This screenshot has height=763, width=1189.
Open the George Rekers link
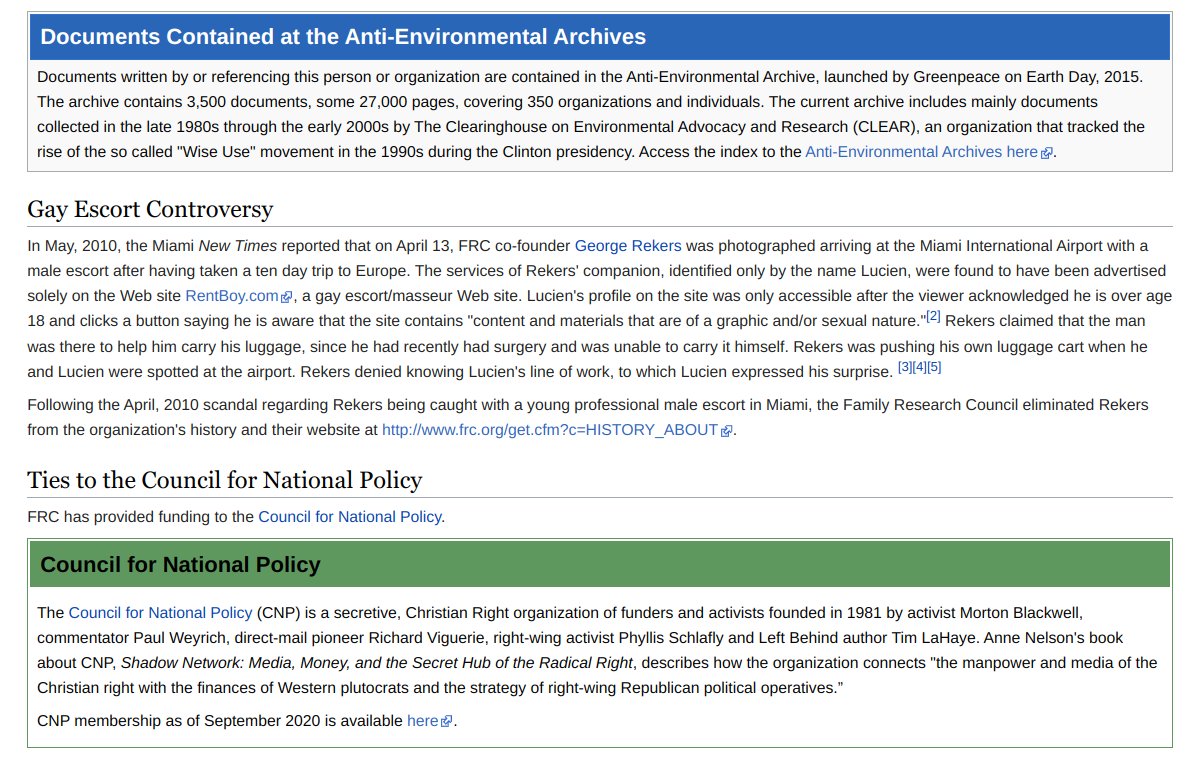(628, 246)
